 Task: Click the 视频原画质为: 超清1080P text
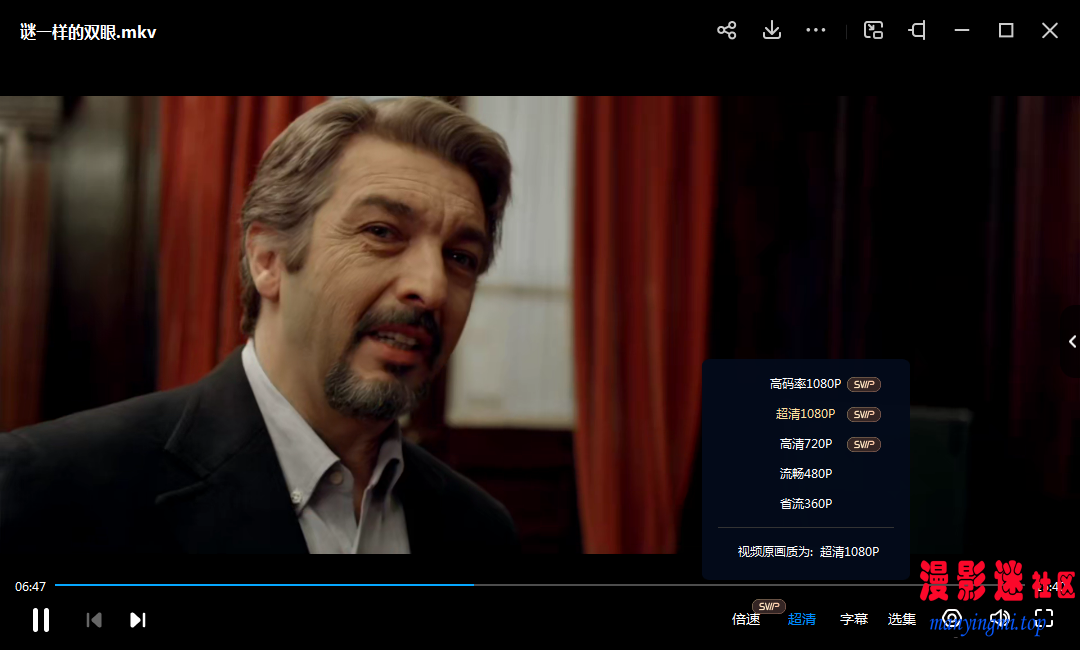(809, 552)
